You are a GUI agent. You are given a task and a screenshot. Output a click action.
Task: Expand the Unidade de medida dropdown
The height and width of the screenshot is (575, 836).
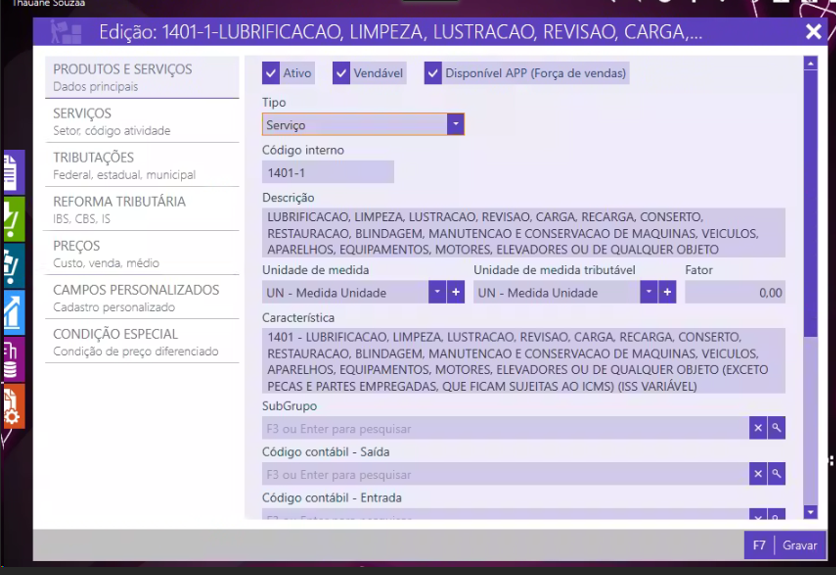[437, 292]
